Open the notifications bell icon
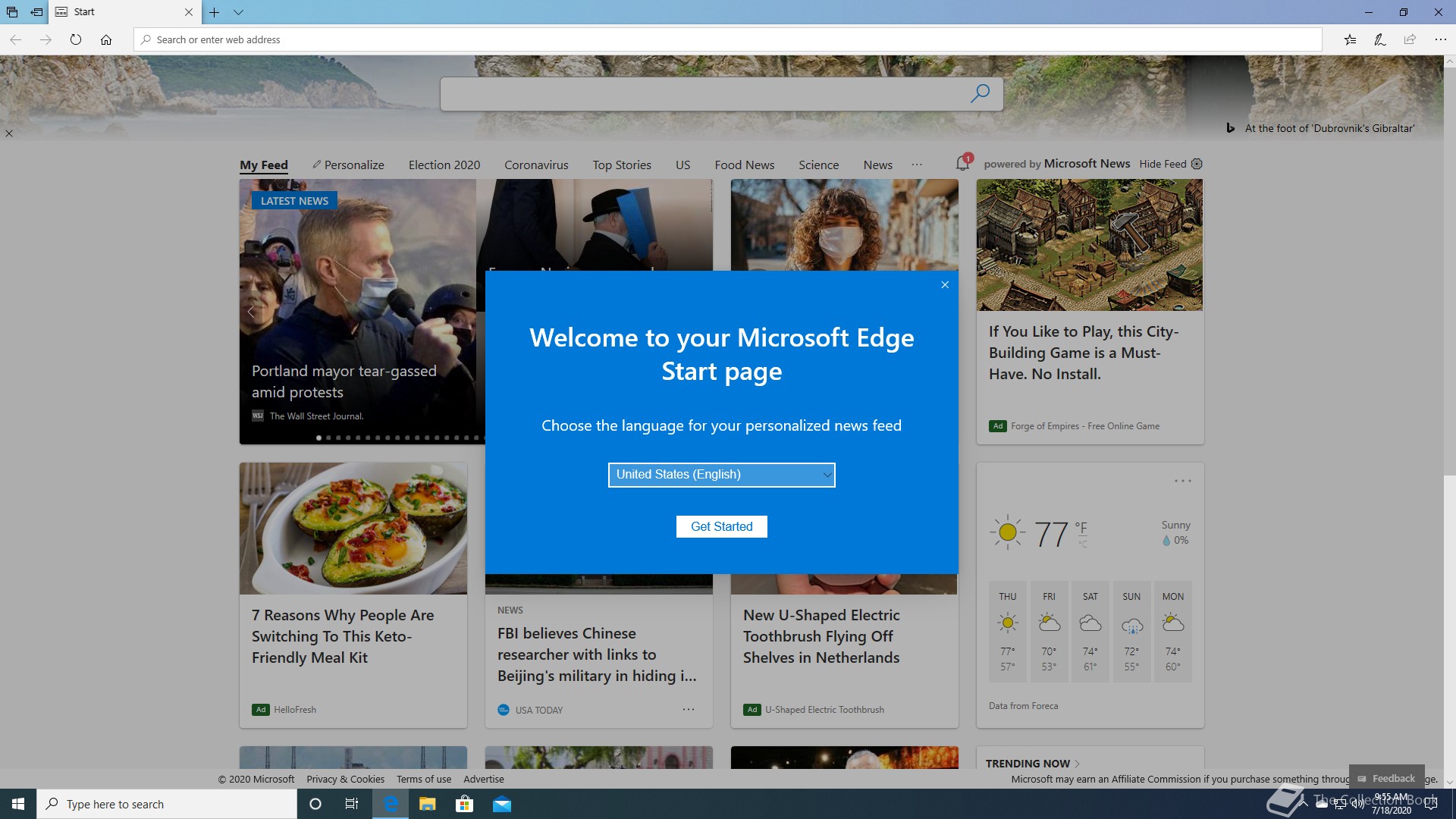 pyautogui.click(x=963, y=163)
